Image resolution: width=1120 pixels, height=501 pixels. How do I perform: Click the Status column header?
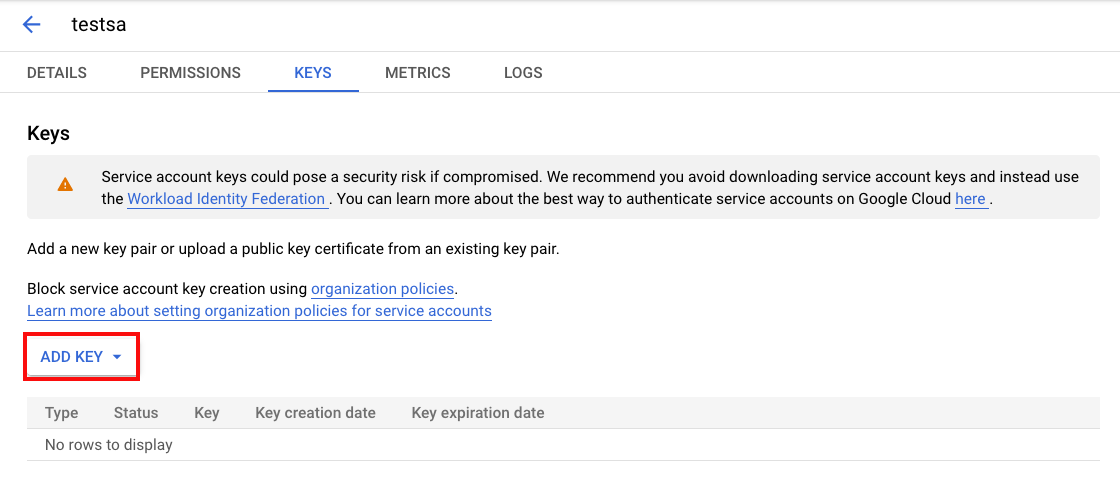point(136,413)
